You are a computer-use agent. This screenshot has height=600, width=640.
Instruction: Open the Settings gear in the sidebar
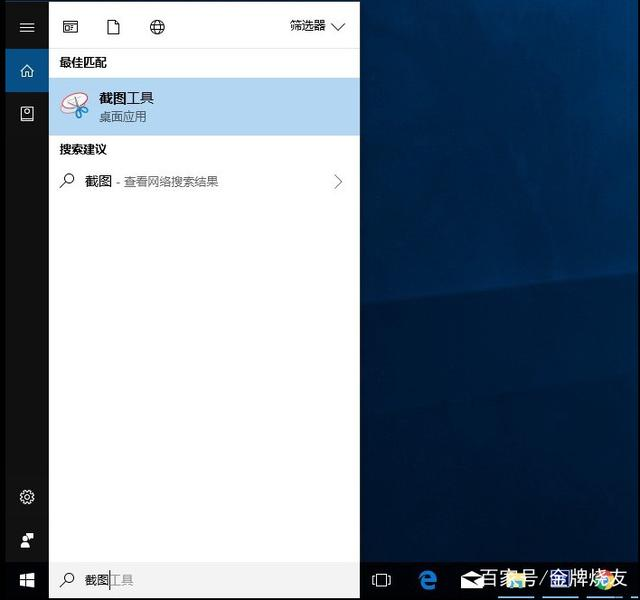(27, 497)
